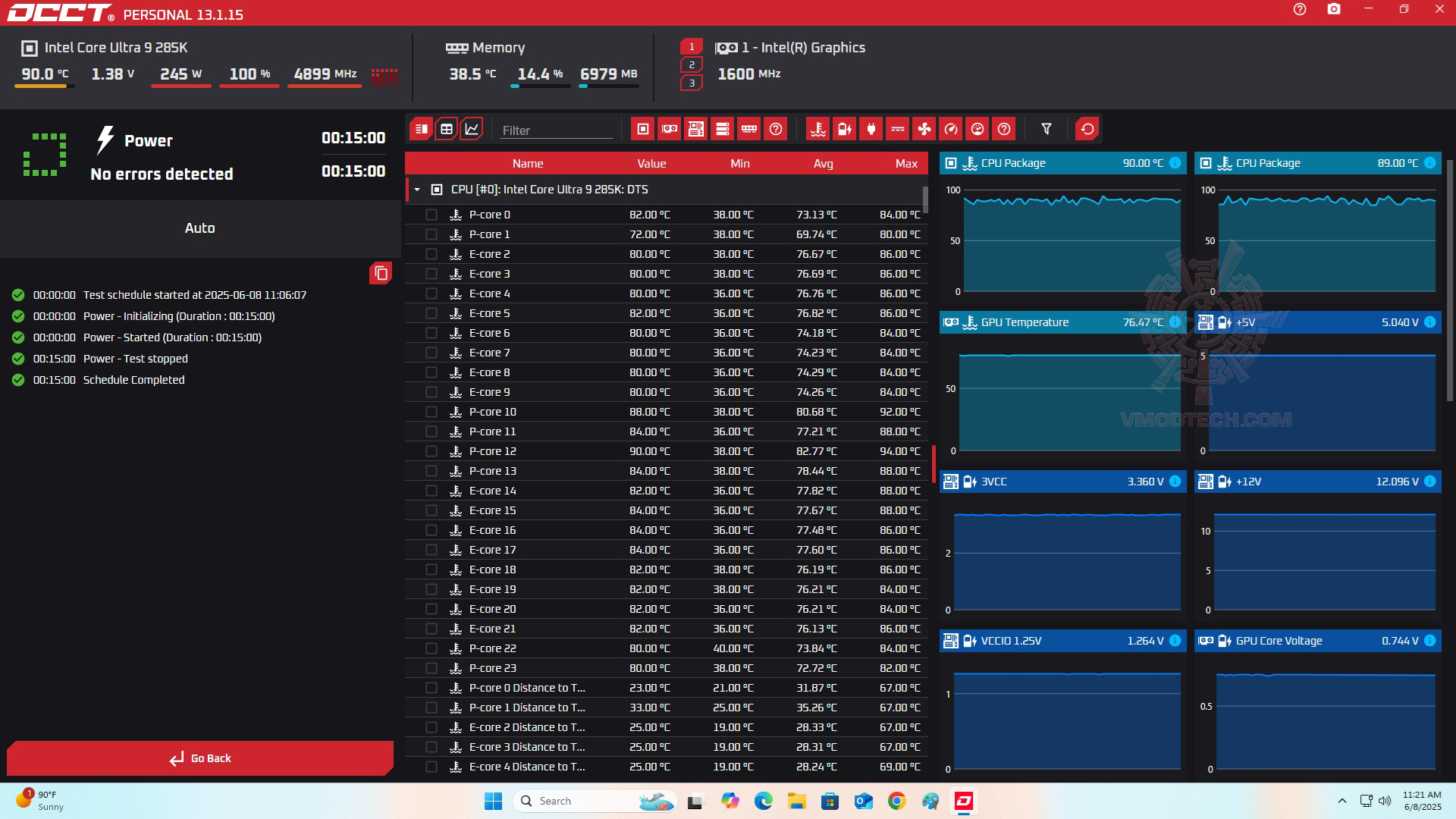Tick the E-core 20 checkbox
Image resolution: width=1456 pixels, height=819 pixels.
(431, 609)
